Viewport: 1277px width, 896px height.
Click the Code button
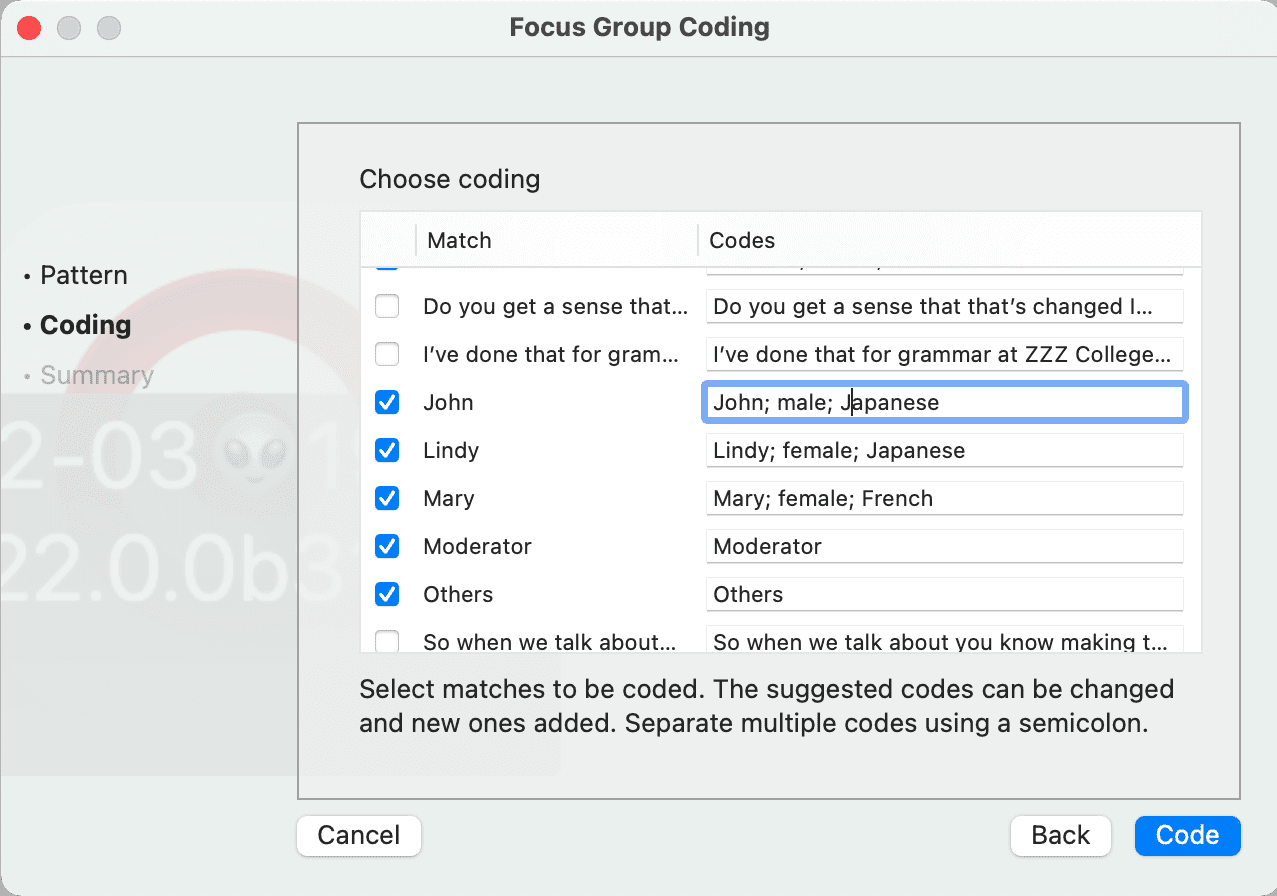point(1188,836)
